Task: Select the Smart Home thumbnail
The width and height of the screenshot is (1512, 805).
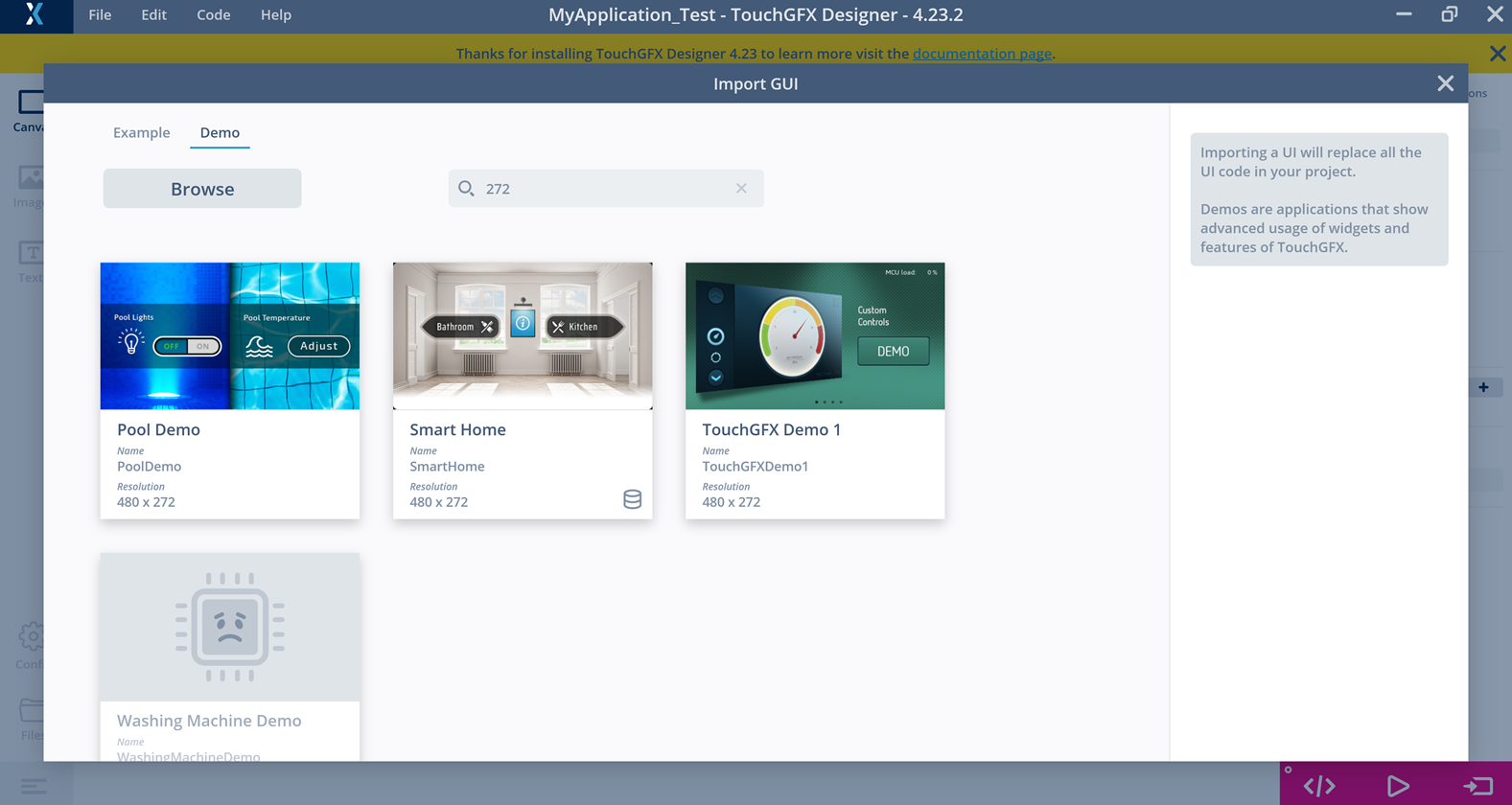Action: [x=523, y=336]
